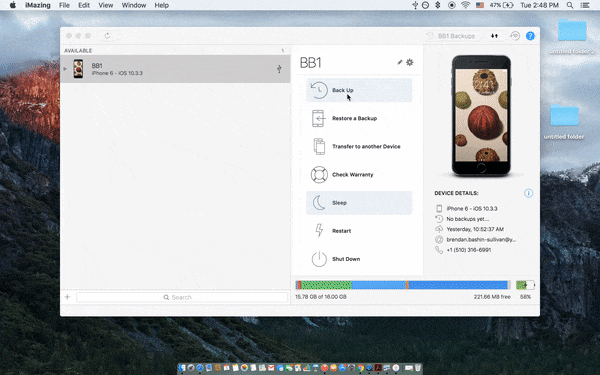Click the lifebuoy Check Warranty icon
This screenshot has height=375, width=600.
pyautogui.click(x=319, y=175)
